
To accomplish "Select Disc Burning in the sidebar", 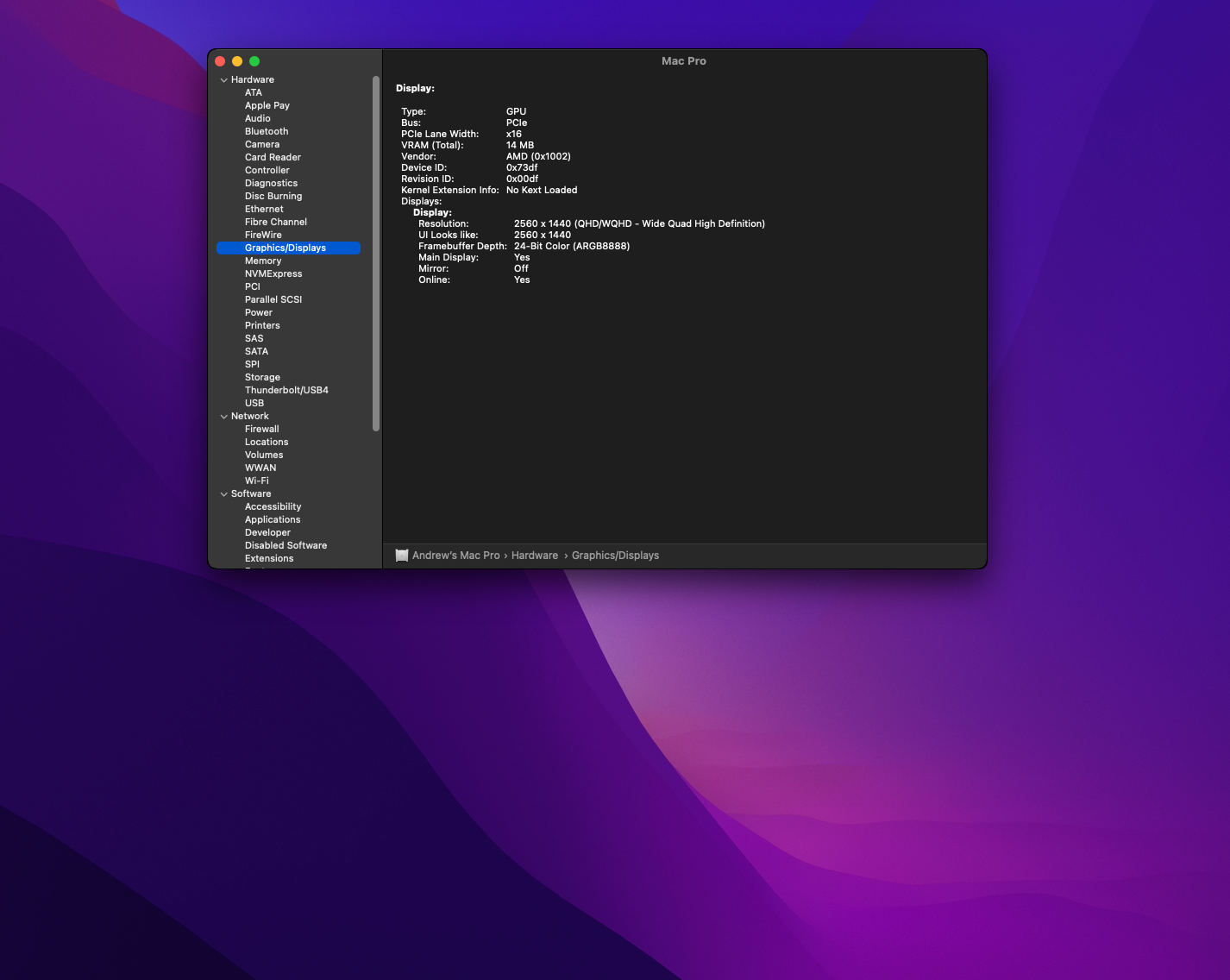I will [273, 197].
